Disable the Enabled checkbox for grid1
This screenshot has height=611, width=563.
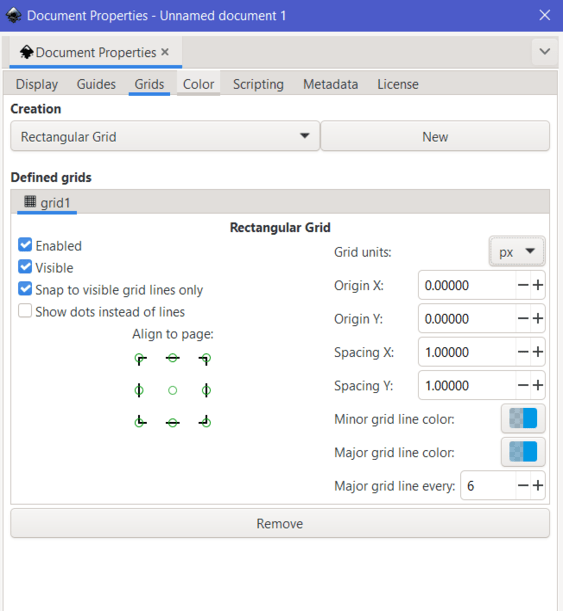pyautogui.click(x=25, y=245)
